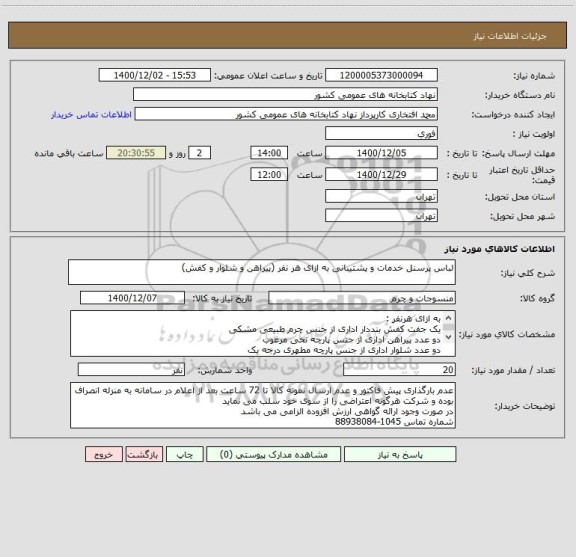This screenshot has width=576, height=557.
Task: Open مشاهده مدارک پیوستی (0) button
Action: pos(274,454)
